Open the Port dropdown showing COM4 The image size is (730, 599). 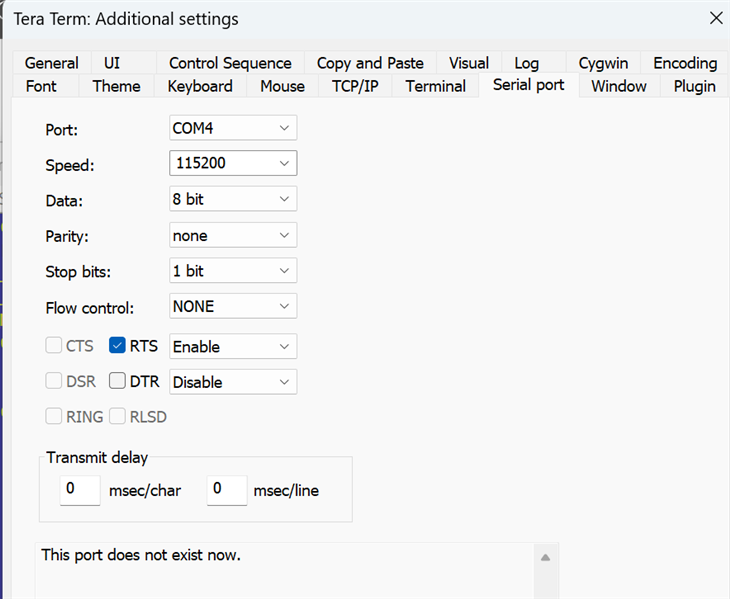click(x=233, y=128)
